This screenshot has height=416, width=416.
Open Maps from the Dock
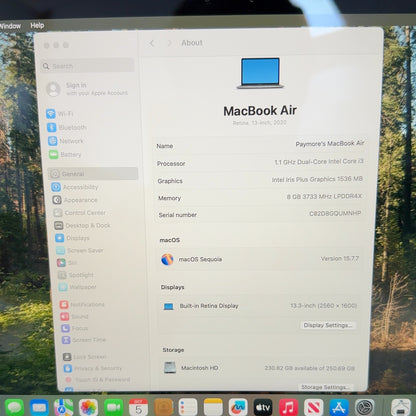click(64, 407)
